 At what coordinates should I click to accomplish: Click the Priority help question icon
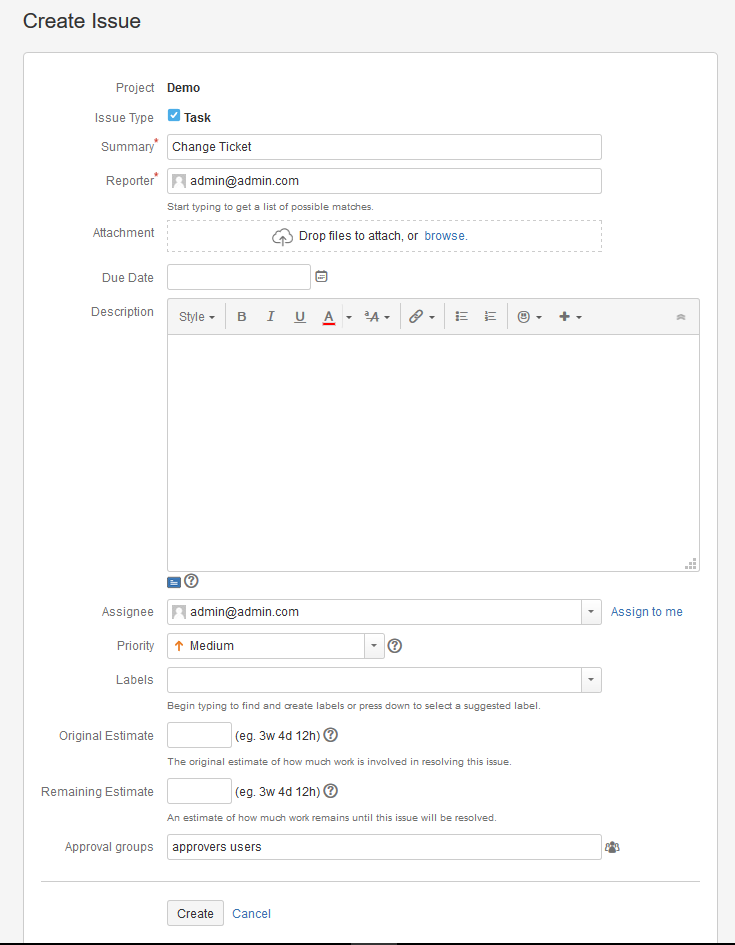(x=395, y=645)
